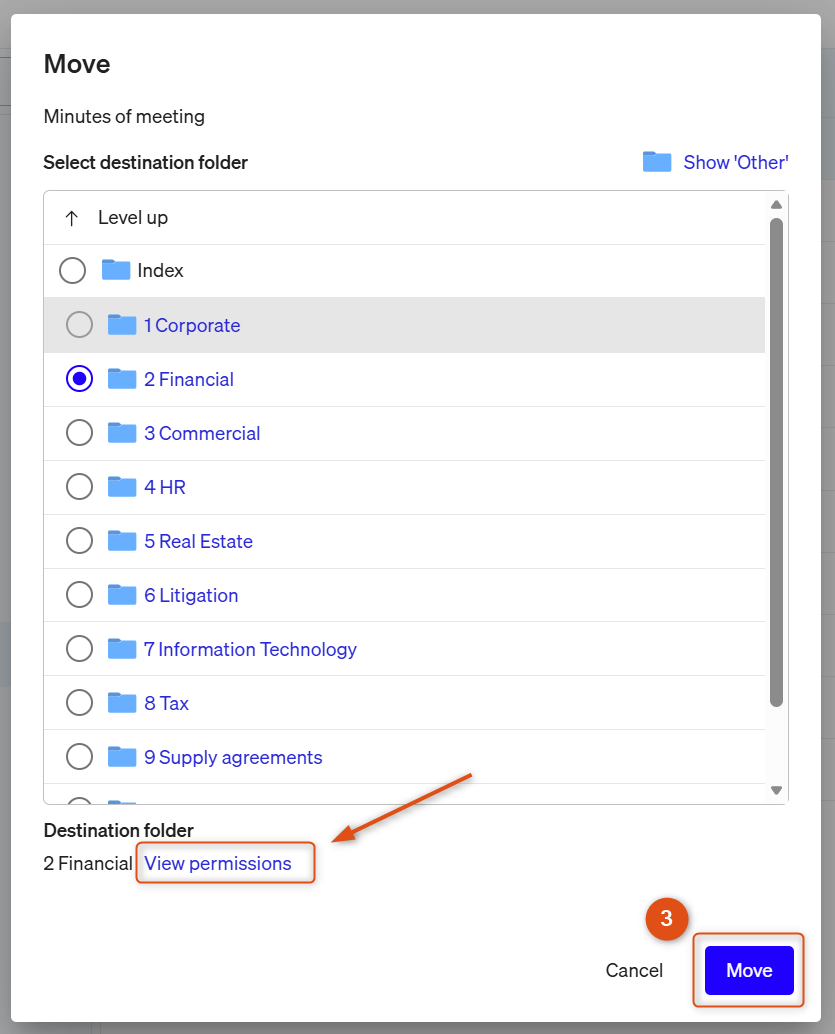Select the 4 HR radio button

[79, 487]
